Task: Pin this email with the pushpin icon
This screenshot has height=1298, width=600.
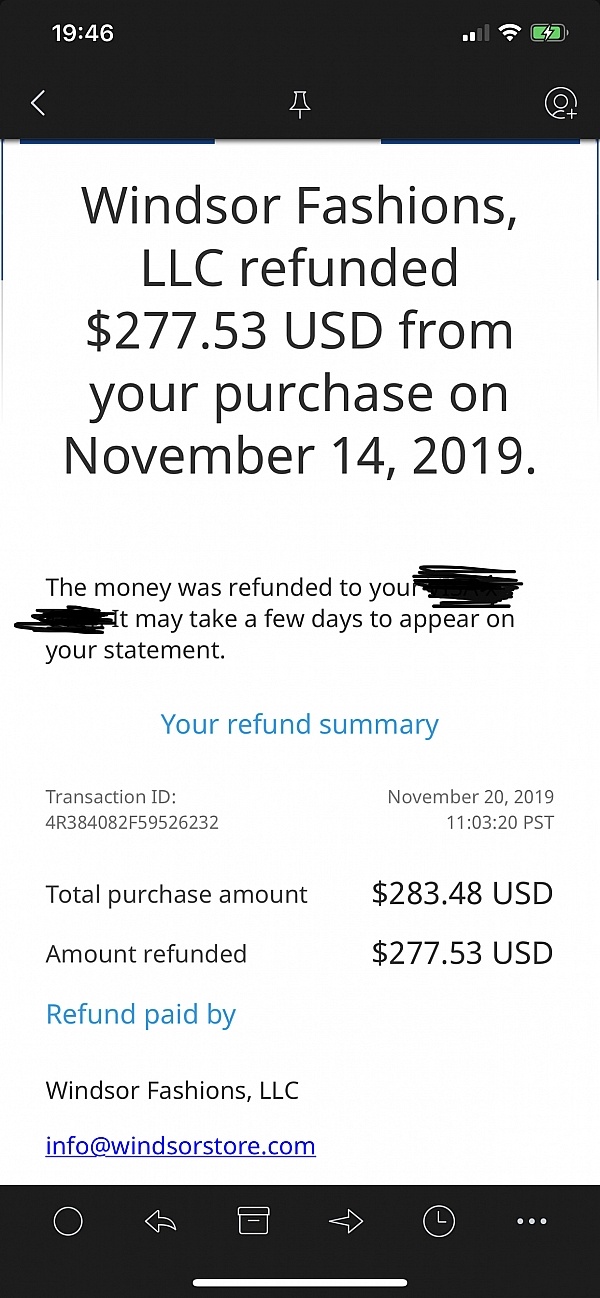Action: point(300,104)
